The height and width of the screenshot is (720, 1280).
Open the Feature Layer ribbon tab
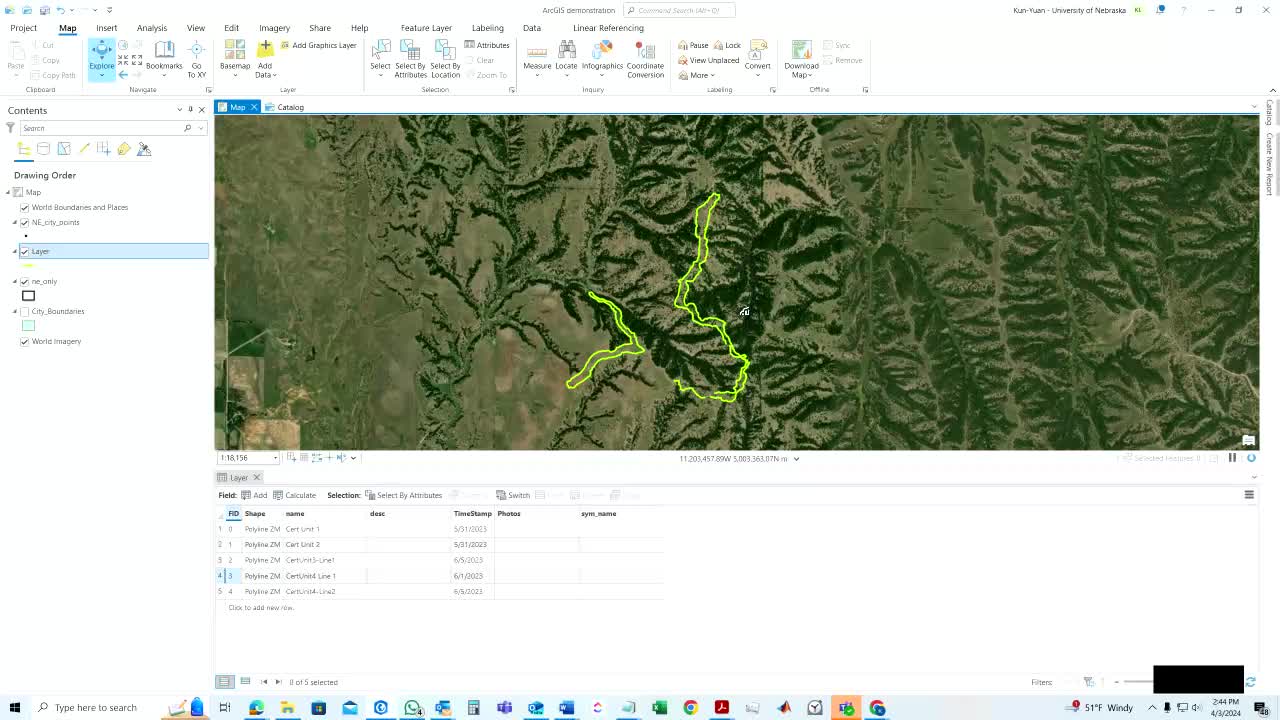click(x=426, y=28)
